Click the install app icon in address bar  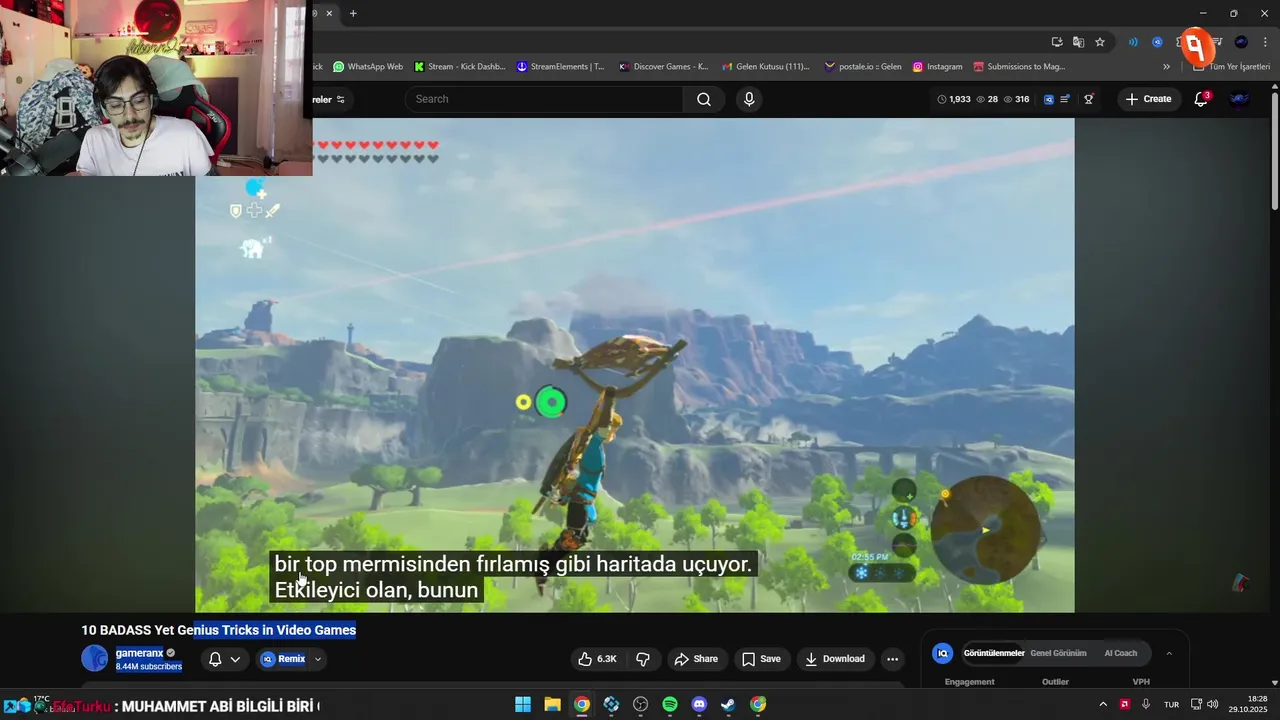[x=1057, y=42]
